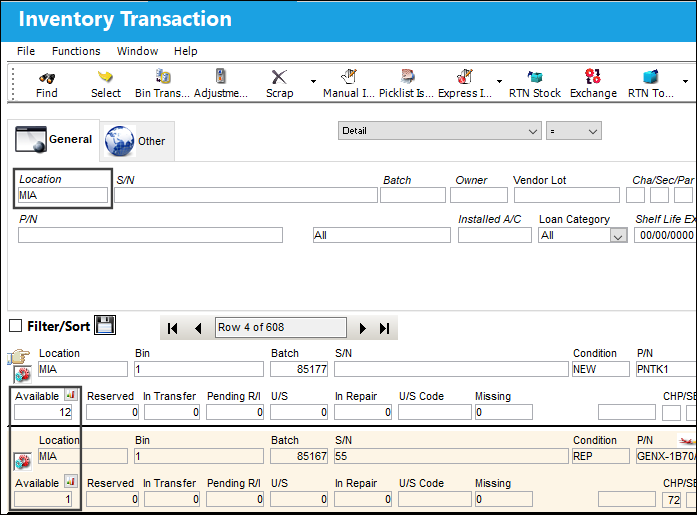This screenshot has width=697, height=515.
Task: Enable the Filter/Sort checkbox
Action: point(16,326)
